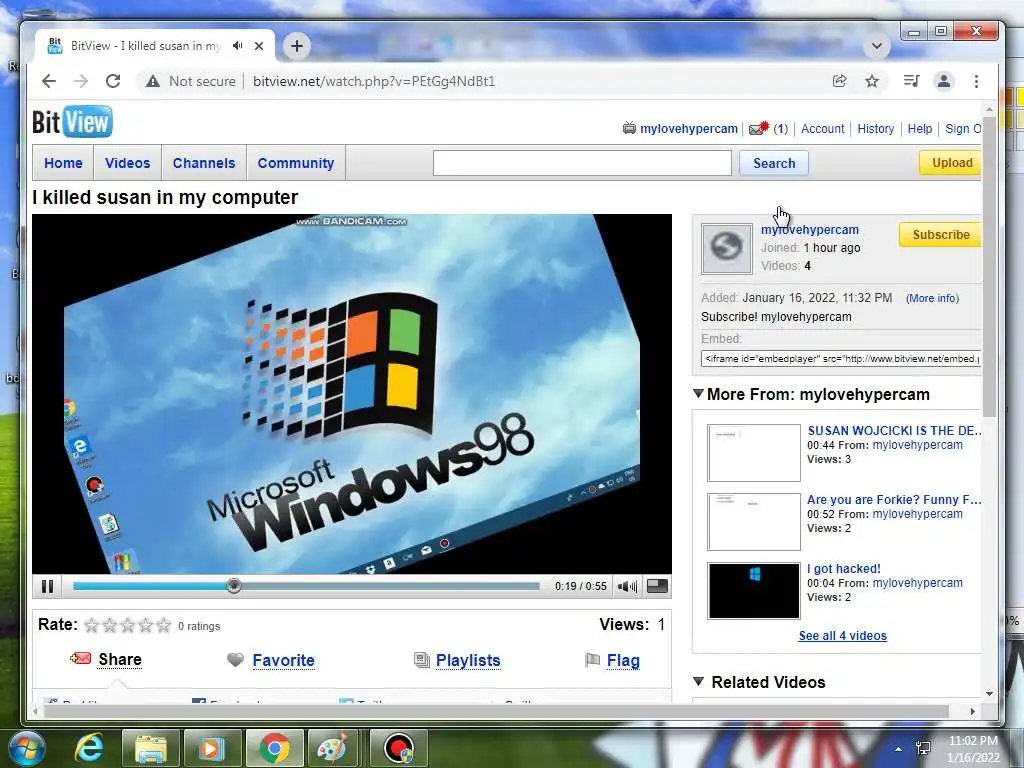This screenshot has width=1024, height=768.
Task: Open Chrome media control icon
Action: tap(911, 81)
